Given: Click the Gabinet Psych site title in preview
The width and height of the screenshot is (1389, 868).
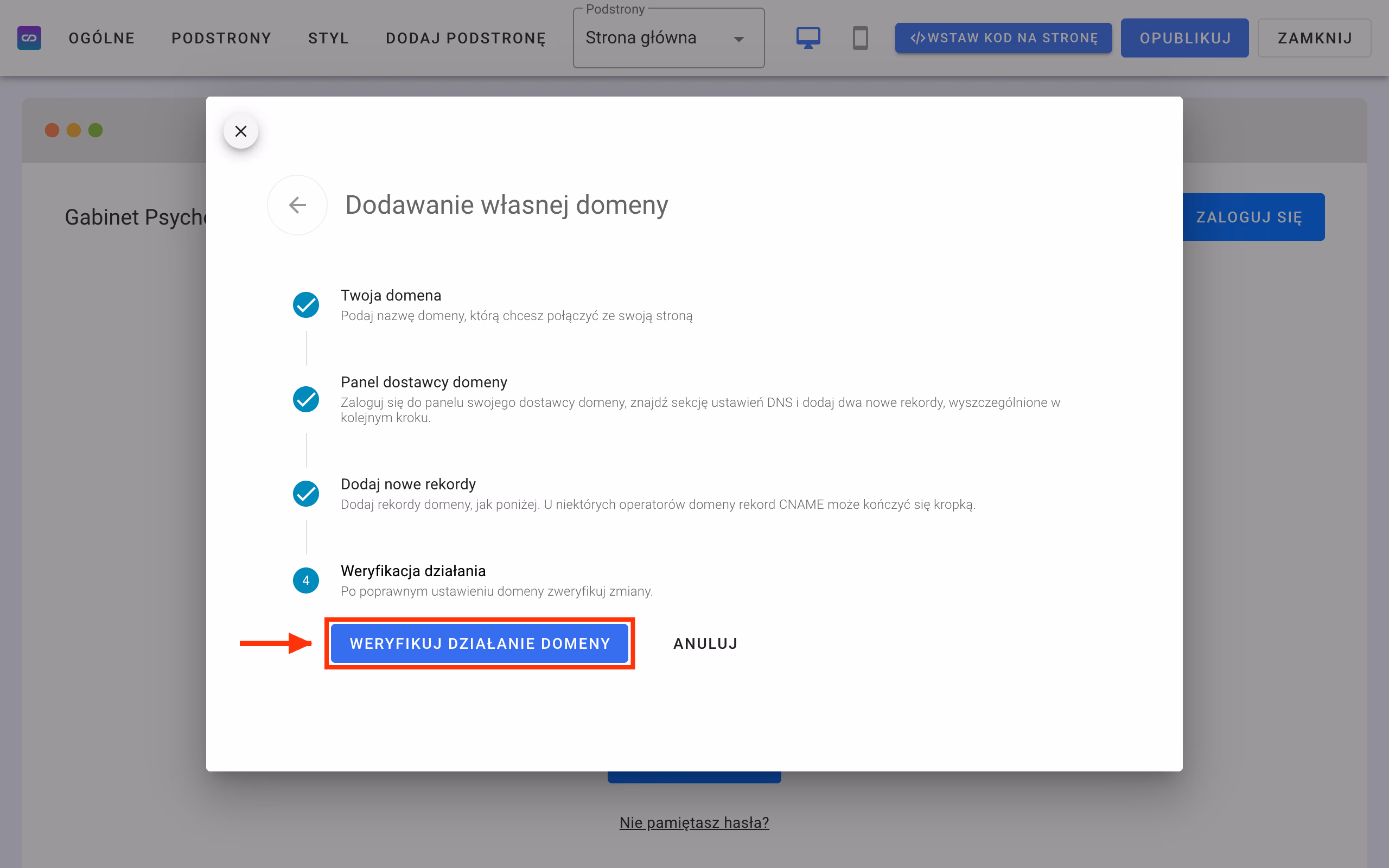Looking at the screenshot, I should click(x=136, y=217).
